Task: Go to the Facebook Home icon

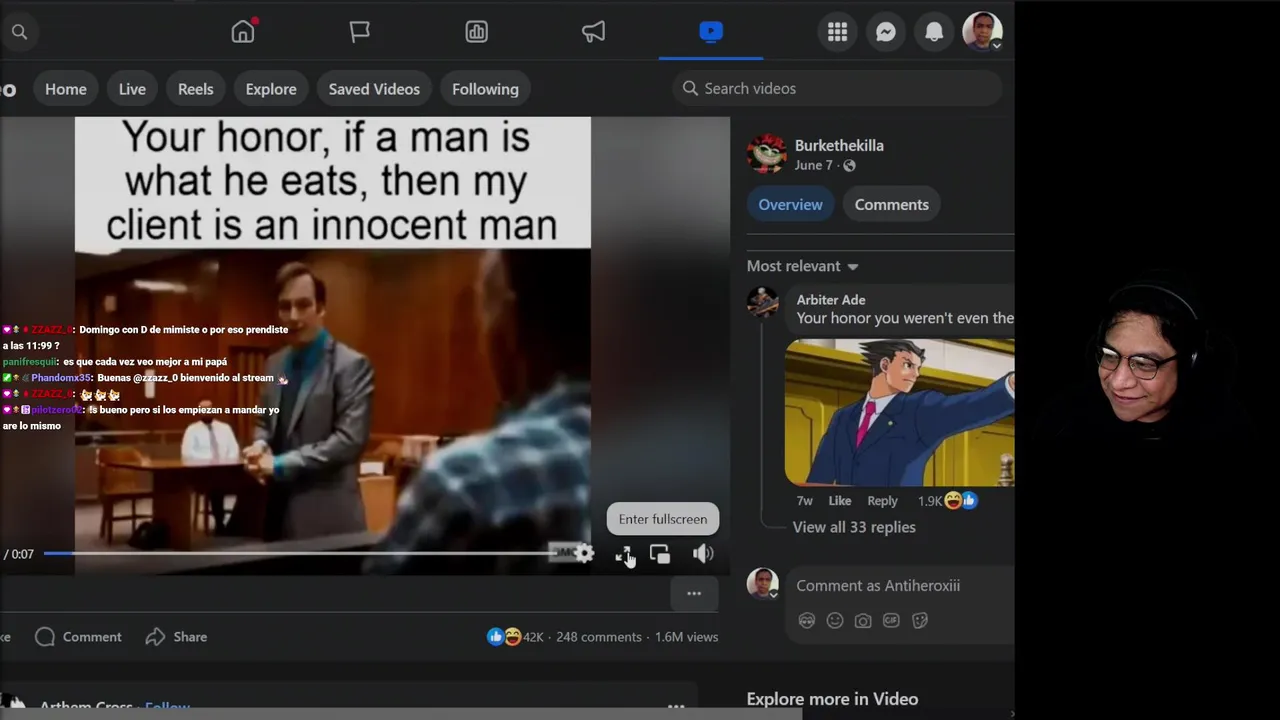Action: click(243, 32)
